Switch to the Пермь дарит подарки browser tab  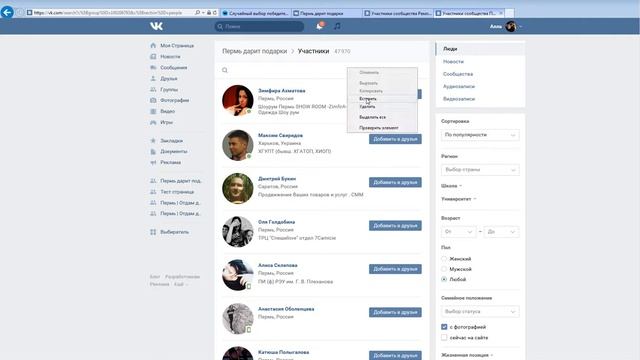pos(327,13)
